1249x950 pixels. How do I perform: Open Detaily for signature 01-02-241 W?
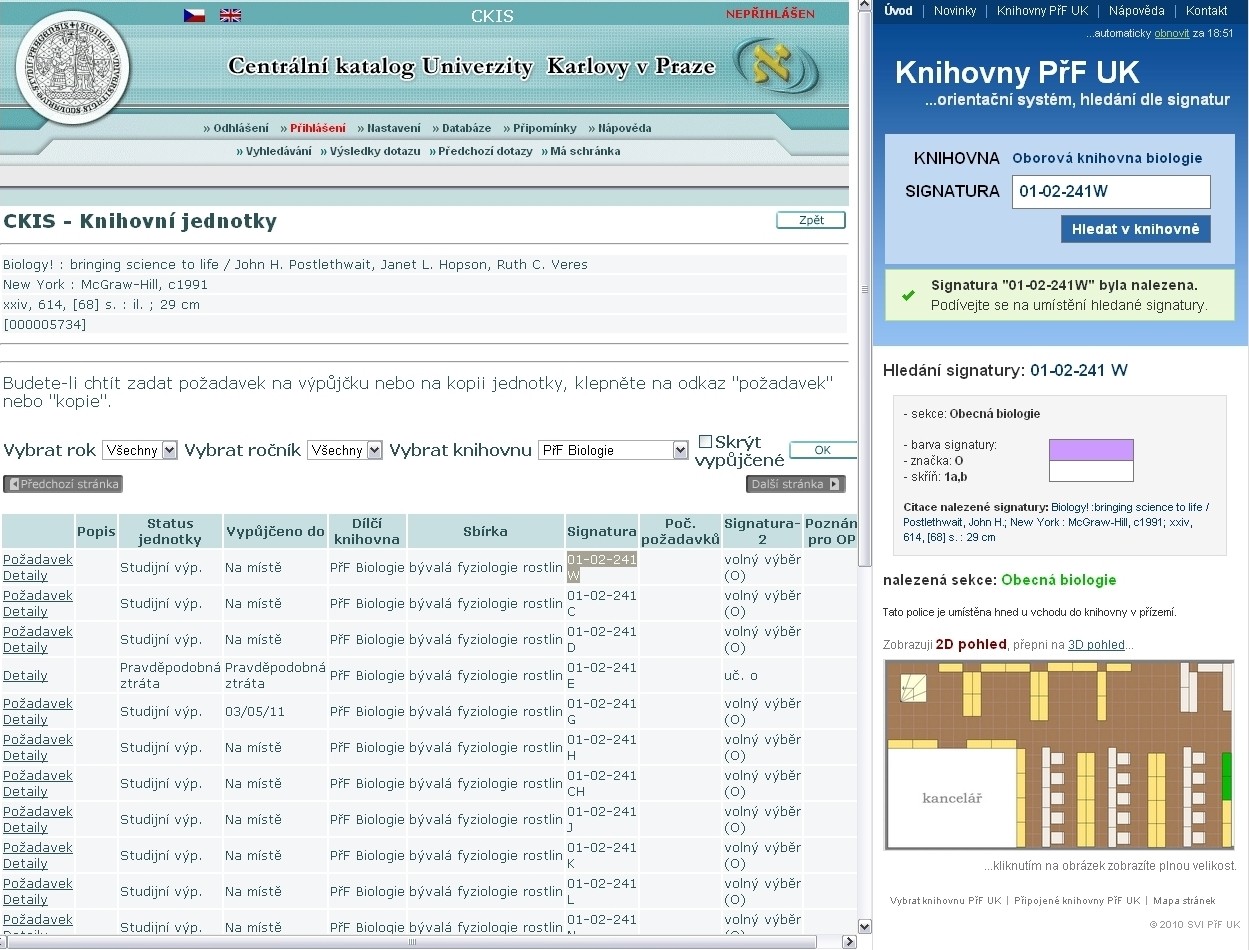click(x=25, y=576)
